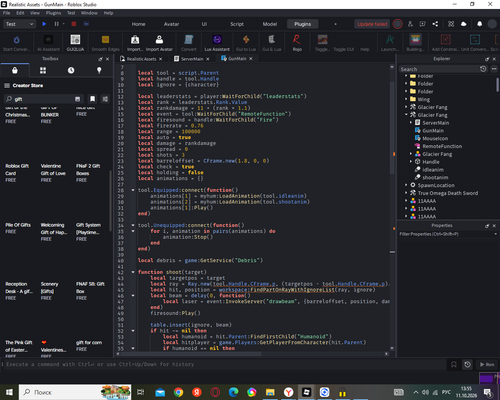The height and width of the screenshot is (400, 500).
Task: Open the Toolbox search filter options icon
Action: click(105, 99)
